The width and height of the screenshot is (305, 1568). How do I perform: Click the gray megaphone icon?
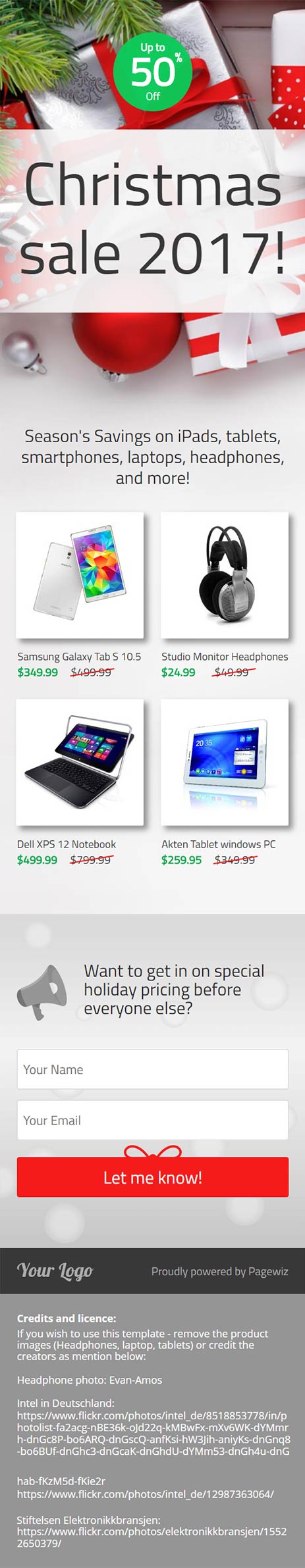42,992
